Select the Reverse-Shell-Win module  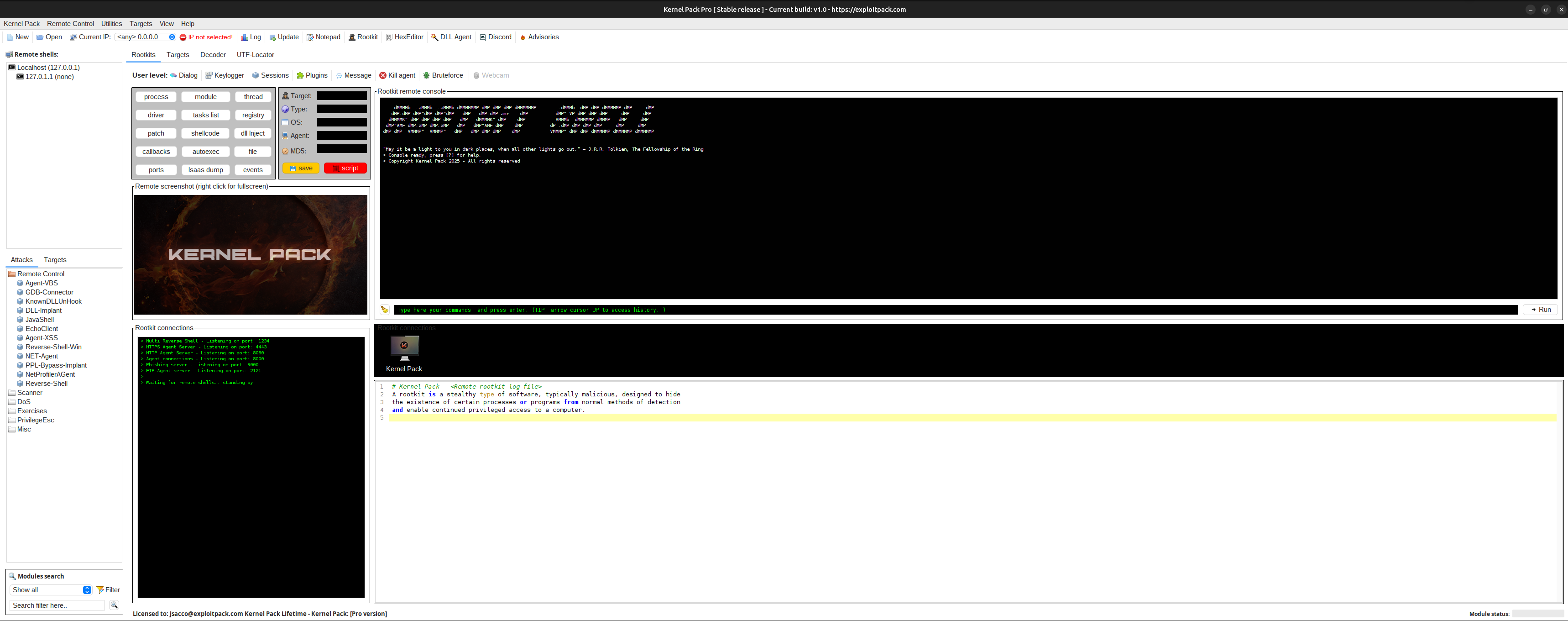click(49, 347)
